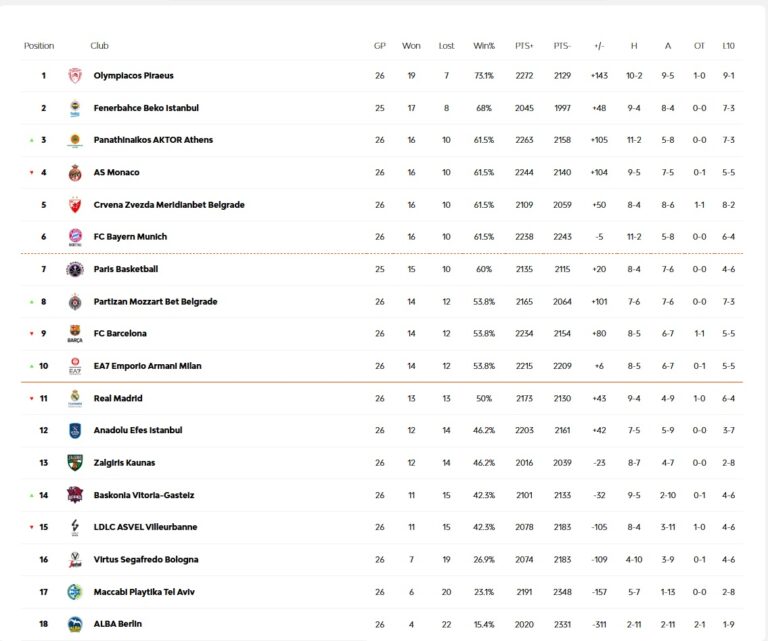
Task: Click the PTS+ column header
Action: 524,46
